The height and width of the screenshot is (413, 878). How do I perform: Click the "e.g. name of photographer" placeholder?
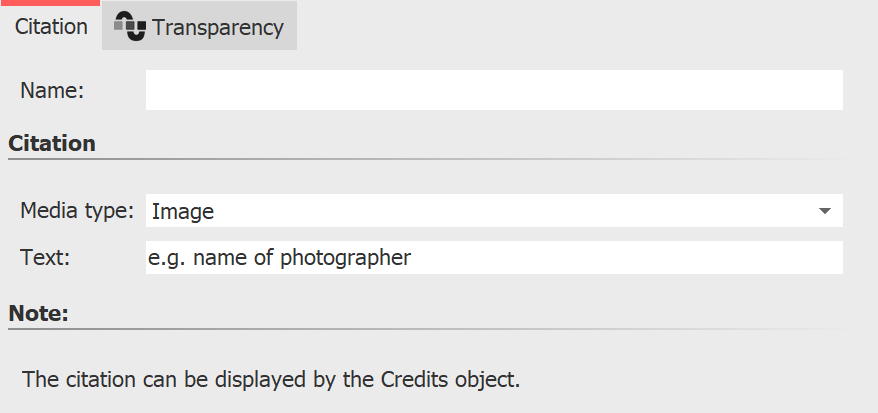tap(280, 258)
